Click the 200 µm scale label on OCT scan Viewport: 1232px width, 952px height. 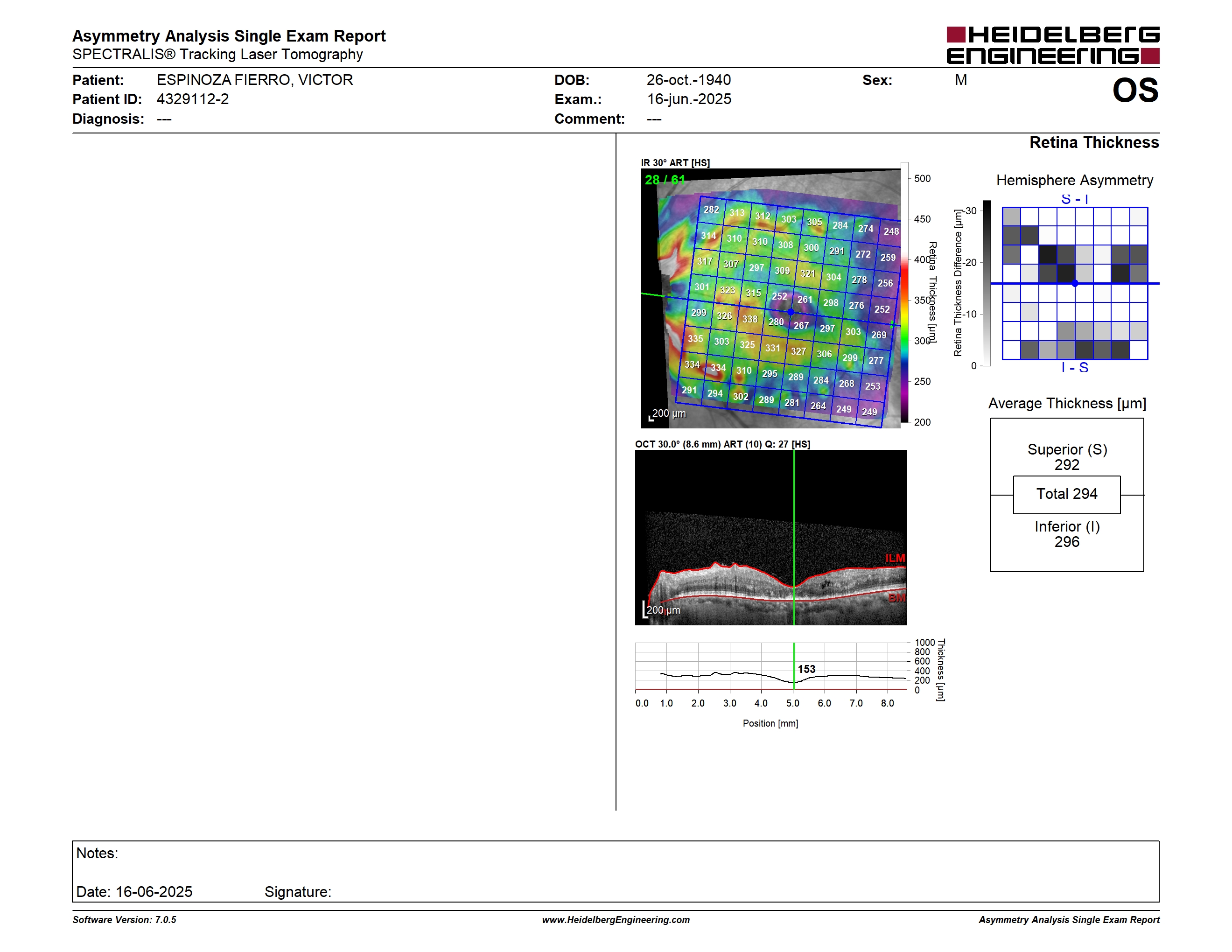663,610
